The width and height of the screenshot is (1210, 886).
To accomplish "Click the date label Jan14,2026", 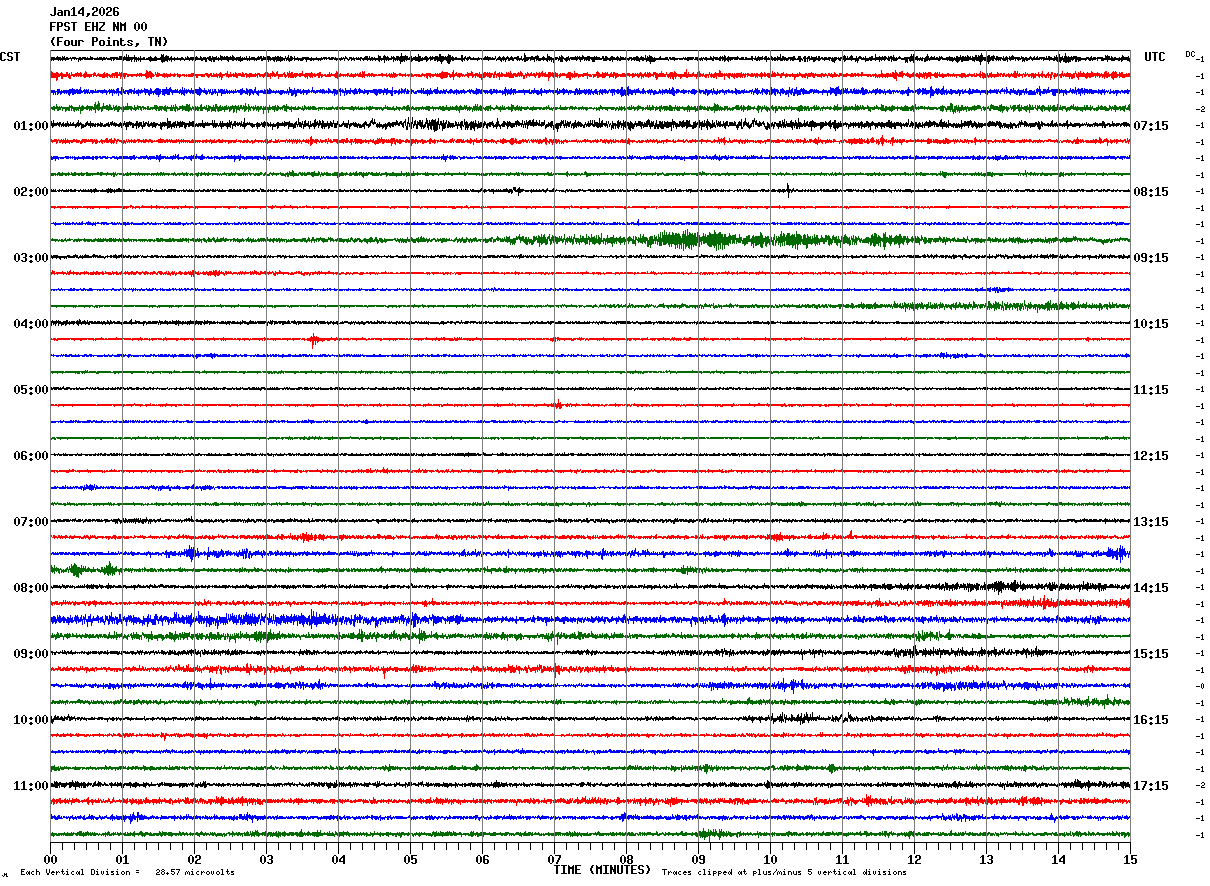I will (84, 12).
